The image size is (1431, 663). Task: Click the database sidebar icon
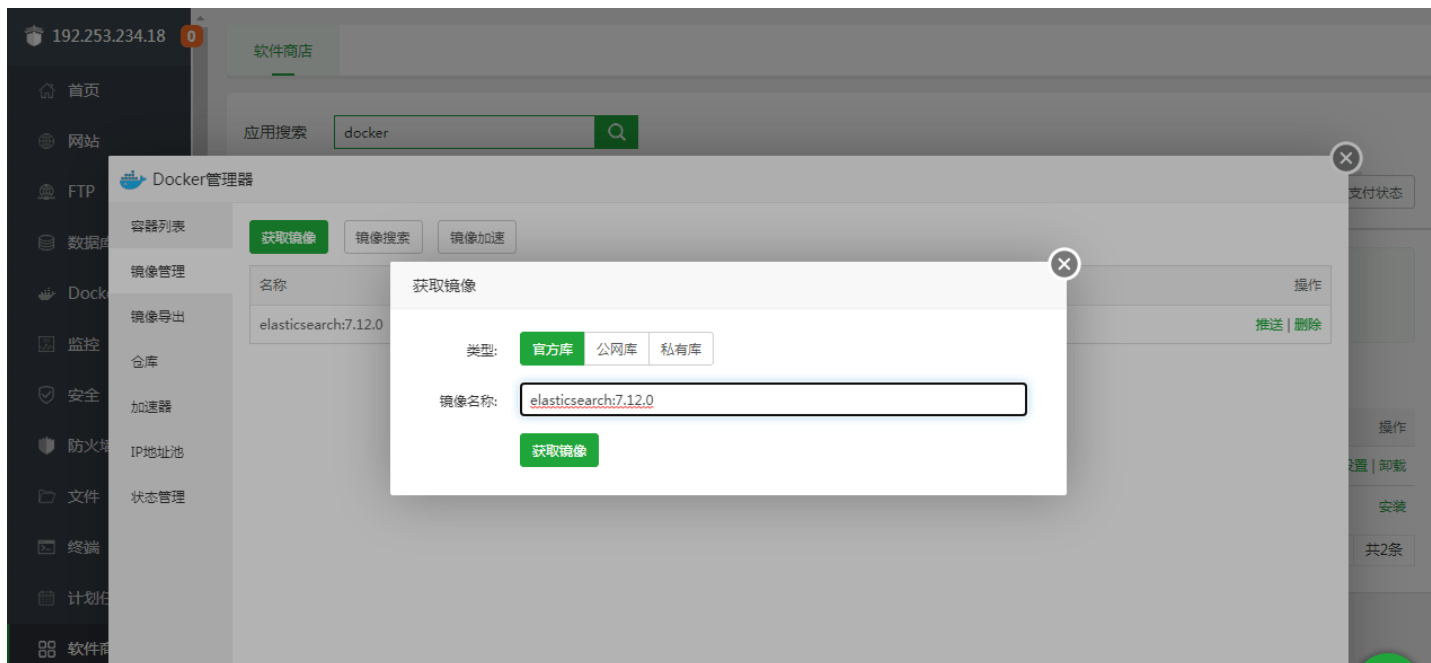(x=46, y=243)
